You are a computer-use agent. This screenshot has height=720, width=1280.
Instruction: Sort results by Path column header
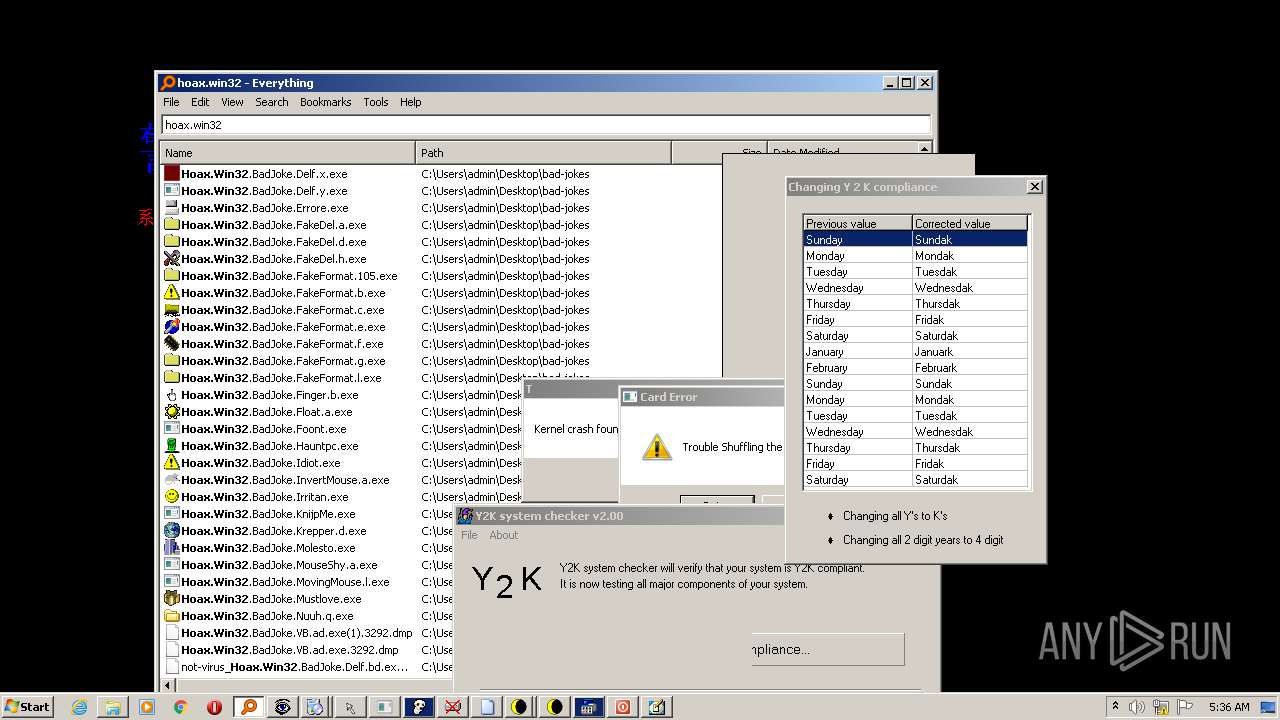[543, 153]
